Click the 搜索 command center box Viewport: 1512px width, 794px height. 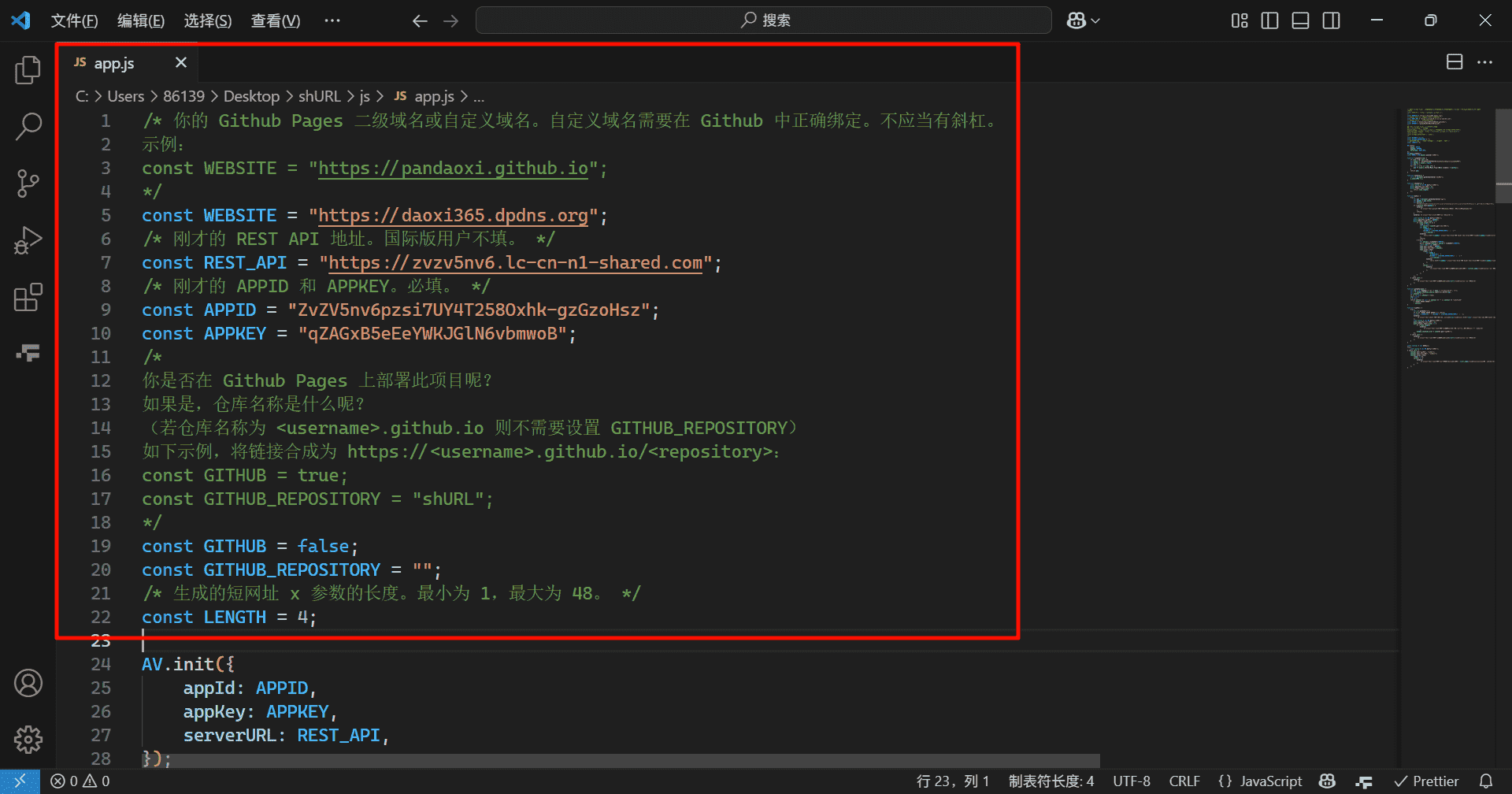763,20
